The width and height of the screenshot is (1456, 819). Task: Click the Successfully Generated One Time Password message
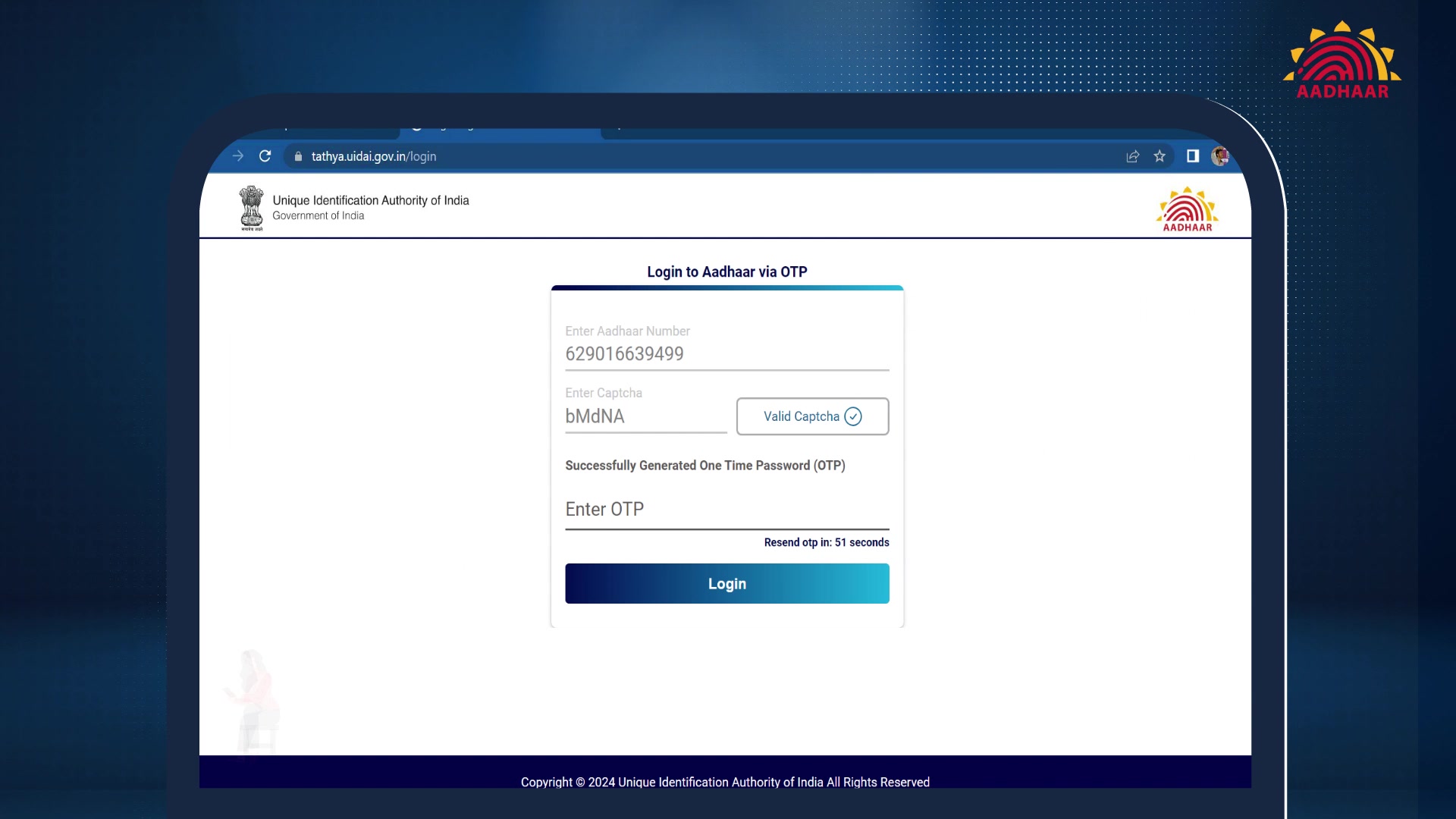(704, 466)
